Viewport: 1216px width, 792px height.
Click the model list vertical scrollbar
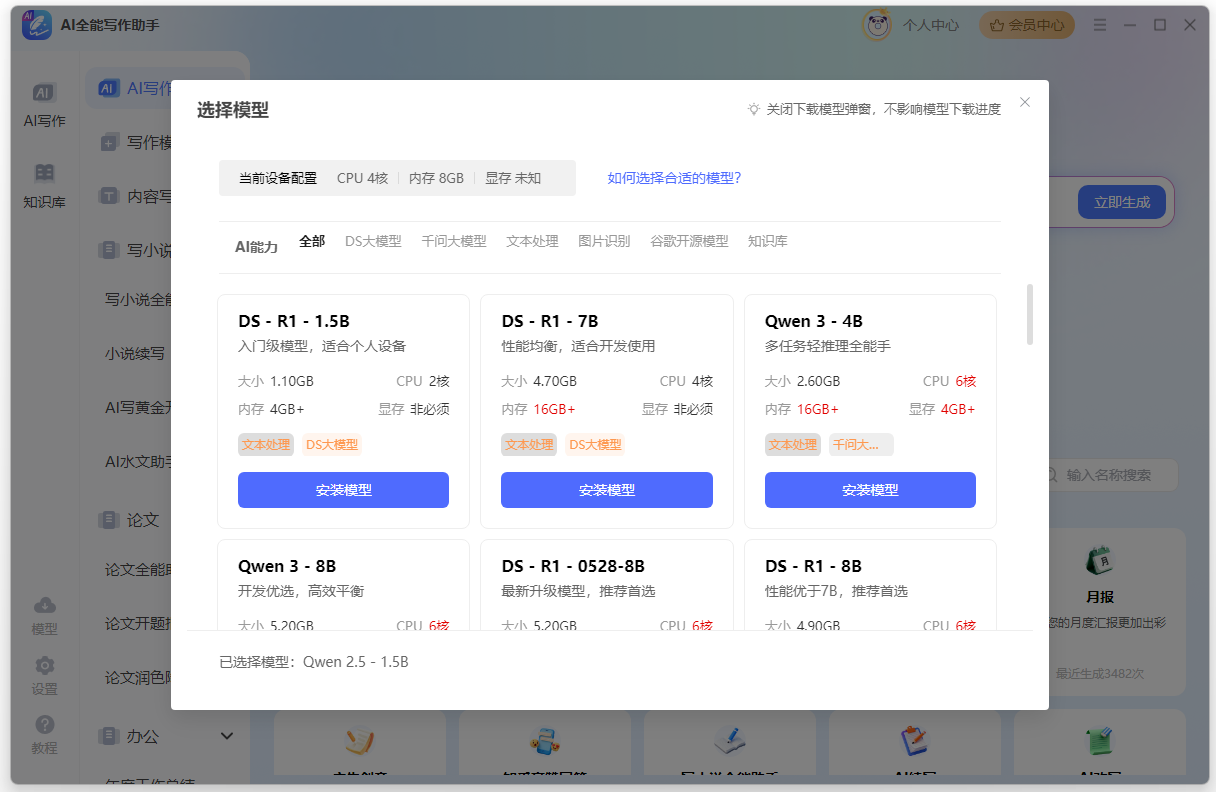pyautogui.click(x=1029, y=314)
